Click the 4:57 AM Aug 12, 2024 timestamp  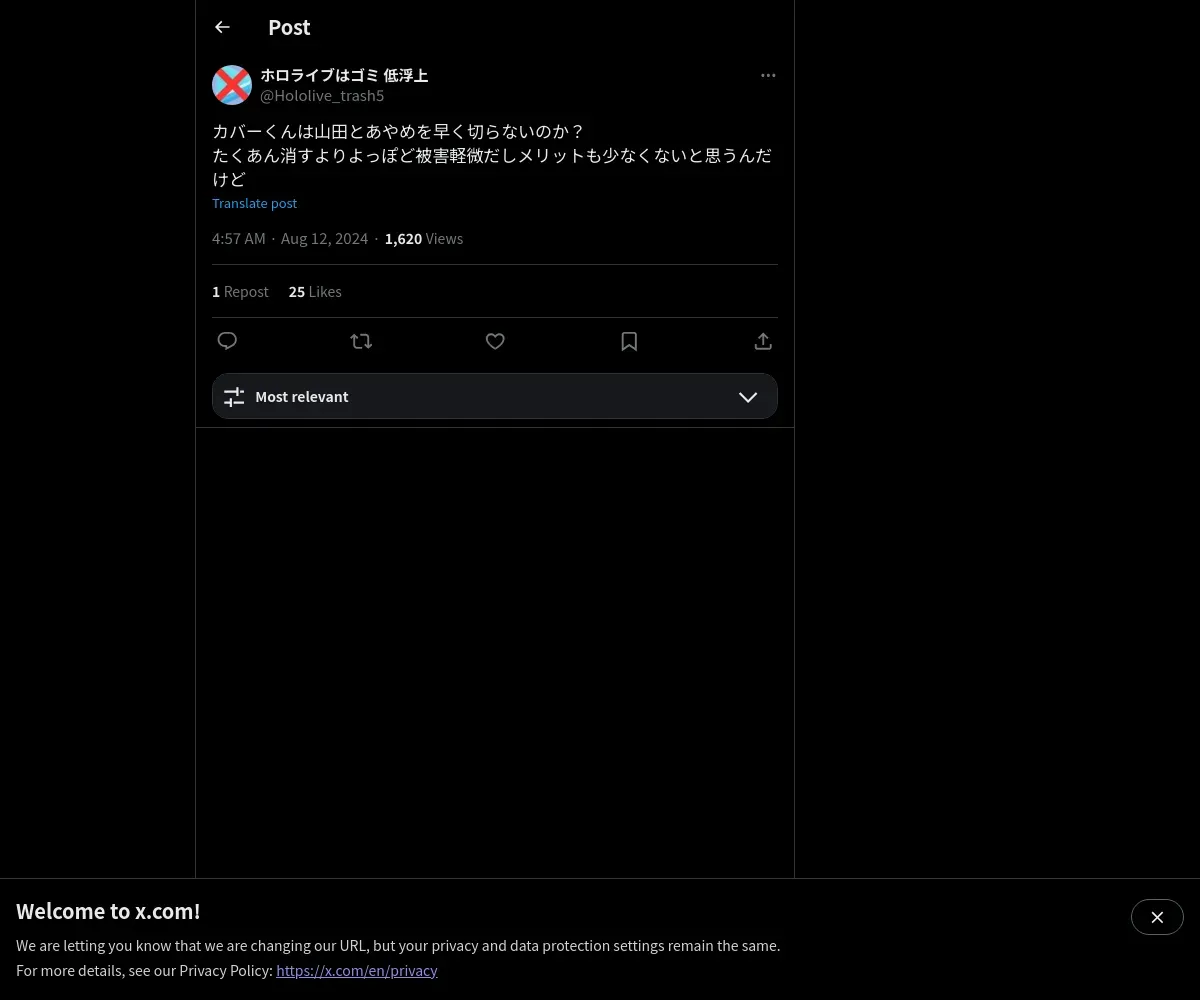[x=290, y=239]
